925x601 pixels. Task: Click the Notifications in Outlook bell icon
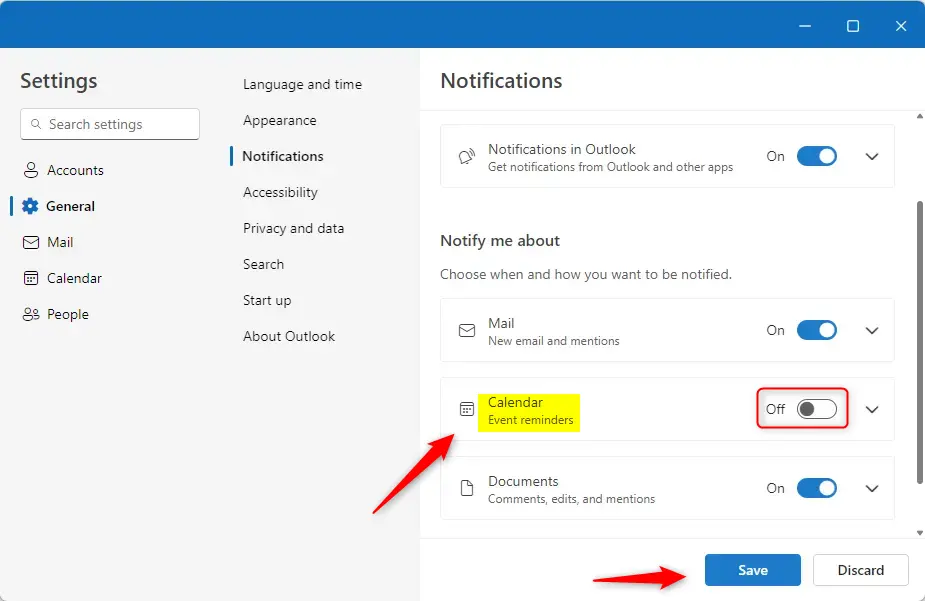click(467, 156)
